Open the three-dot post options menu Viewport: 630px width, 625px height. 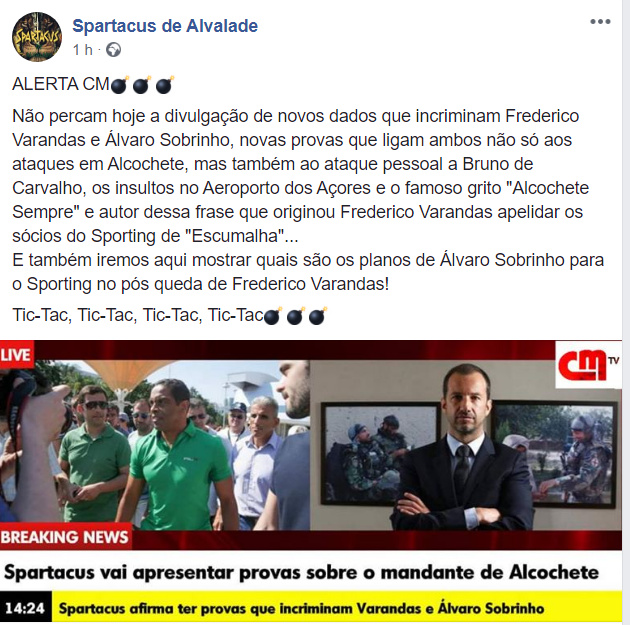pyautogui.click(x=600, y=22)
